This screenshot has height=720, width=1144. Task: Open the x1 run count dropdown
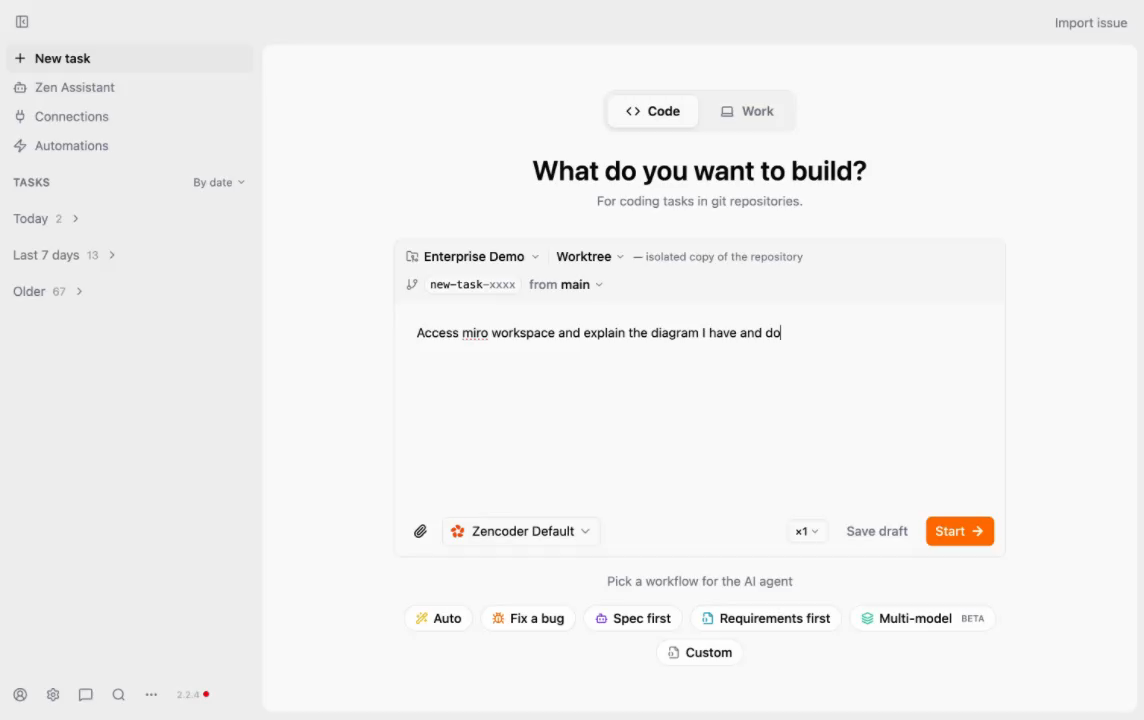(x=807, y=531)
